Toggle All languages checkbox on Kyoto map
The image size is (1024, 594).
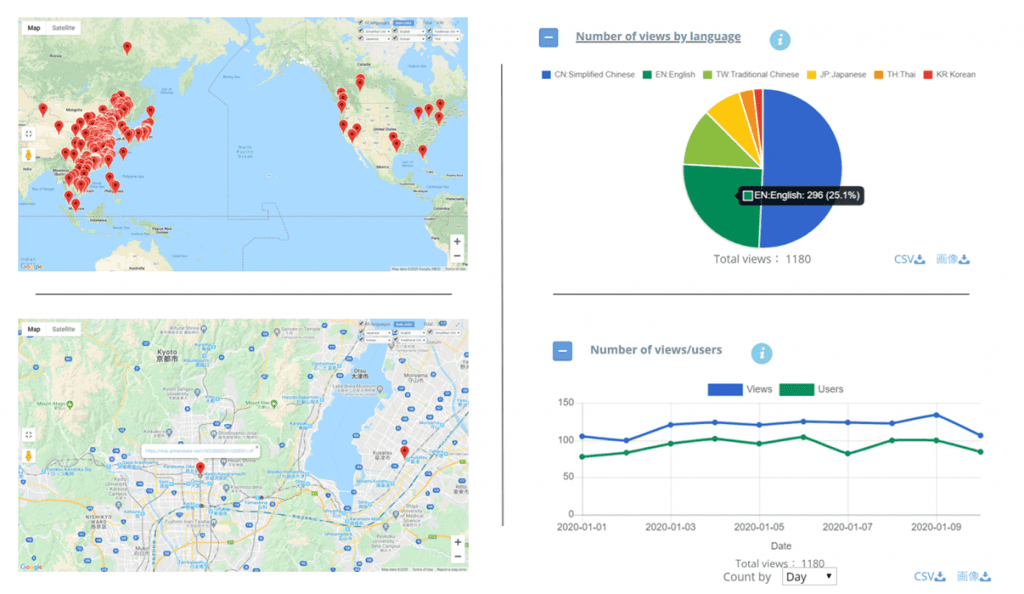point(361,324)
